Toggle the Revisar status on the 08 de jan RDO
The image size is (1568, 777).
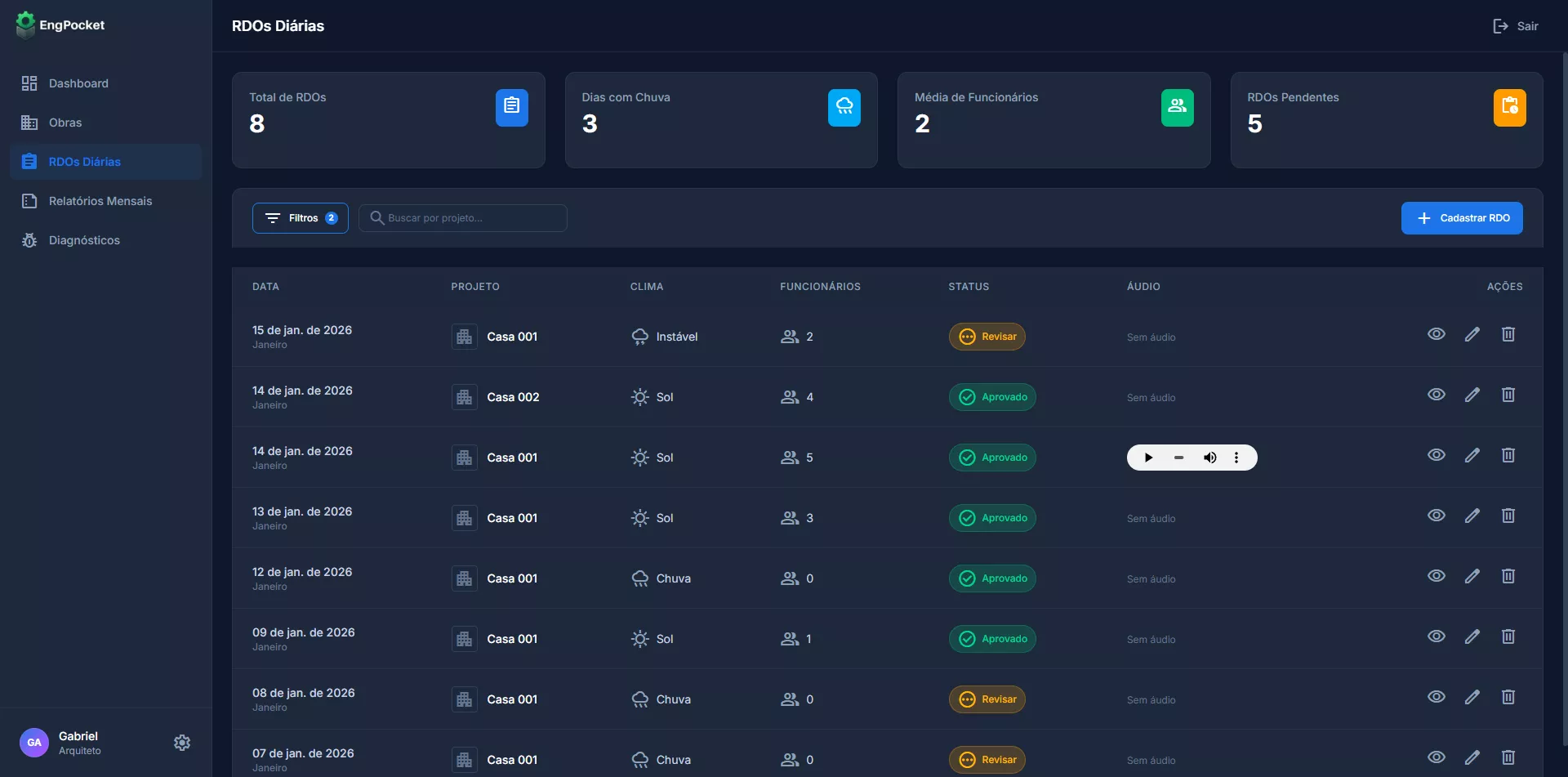coord(987,699)
